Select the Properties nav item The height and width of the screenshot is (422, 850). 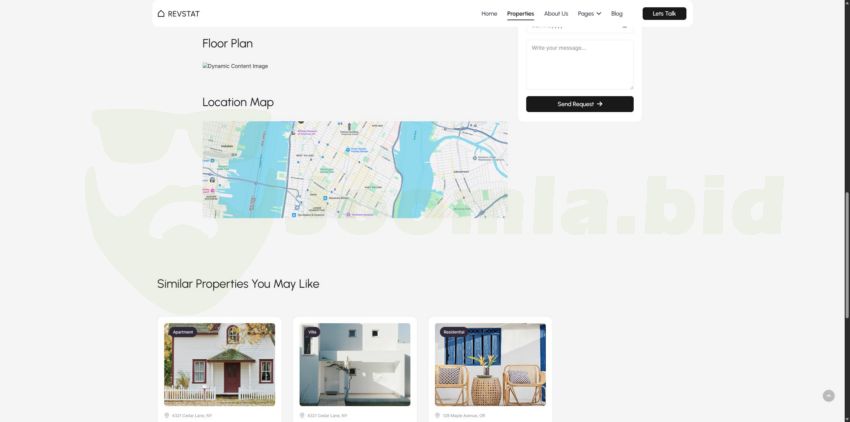click(x=520, y=14)
